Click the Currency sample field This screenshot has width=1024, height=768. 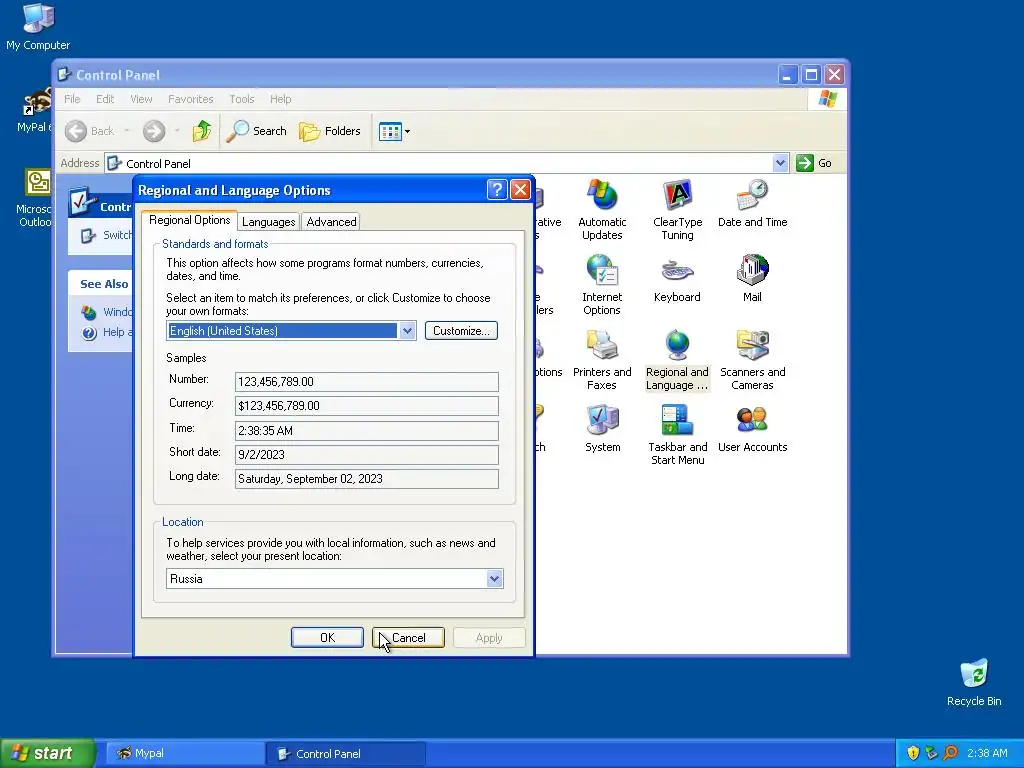point(366,406)
